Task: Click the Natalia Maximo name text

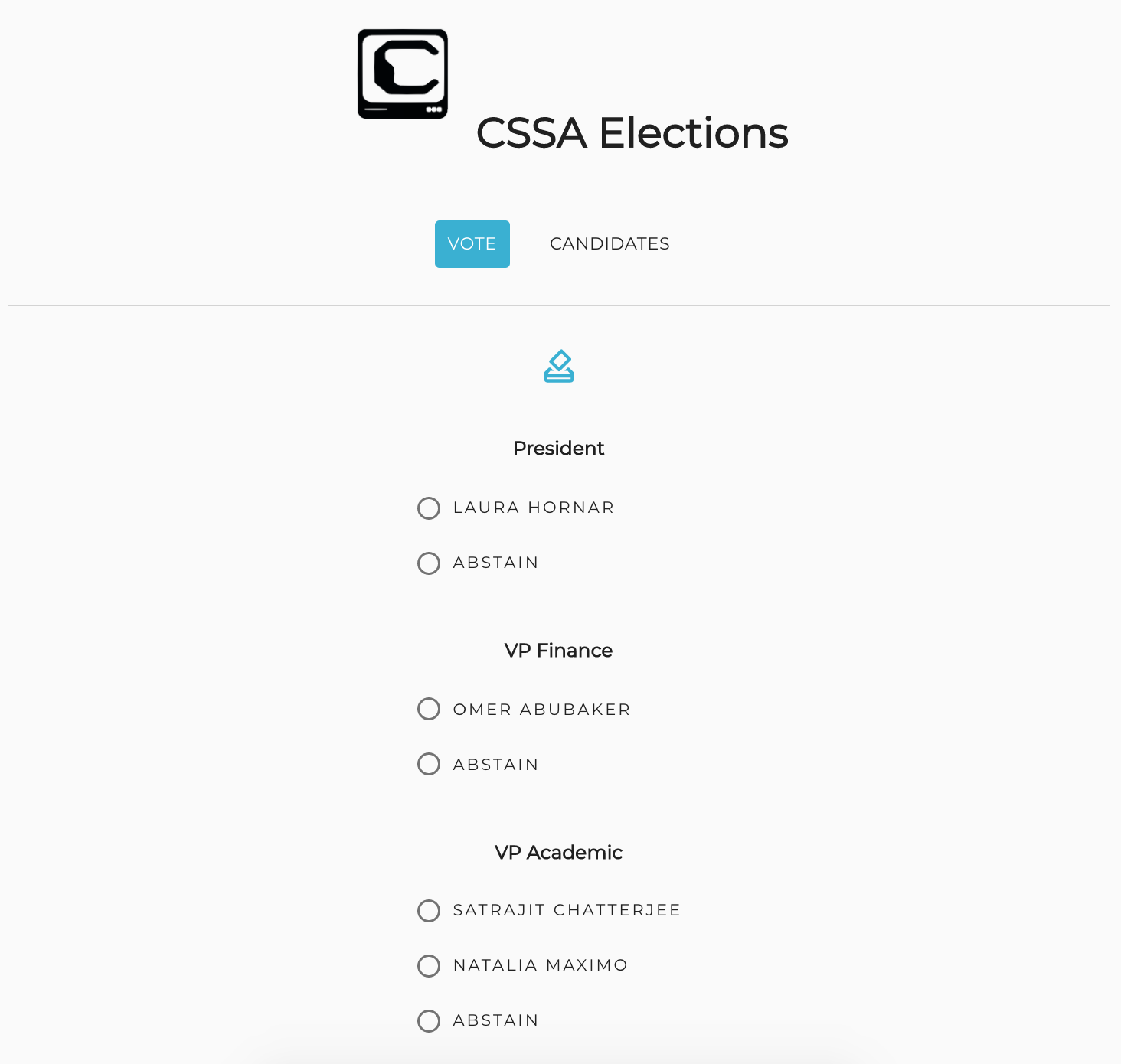Action: point(540,965)
